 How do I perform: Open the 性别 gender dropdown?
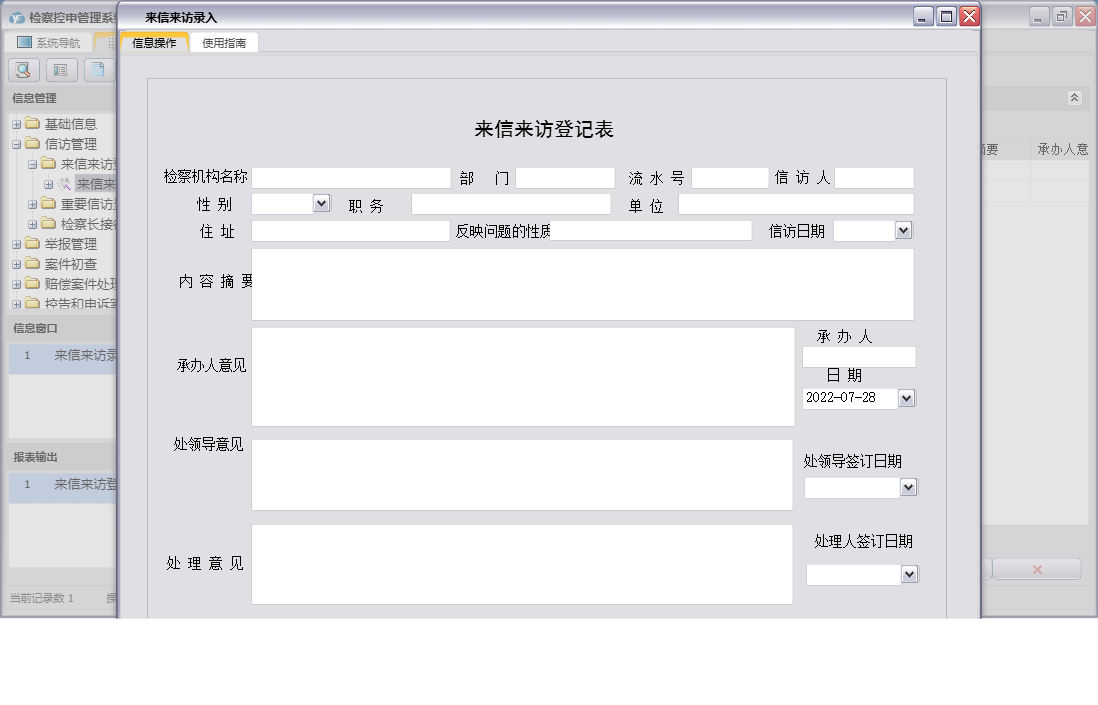[320, 203]
